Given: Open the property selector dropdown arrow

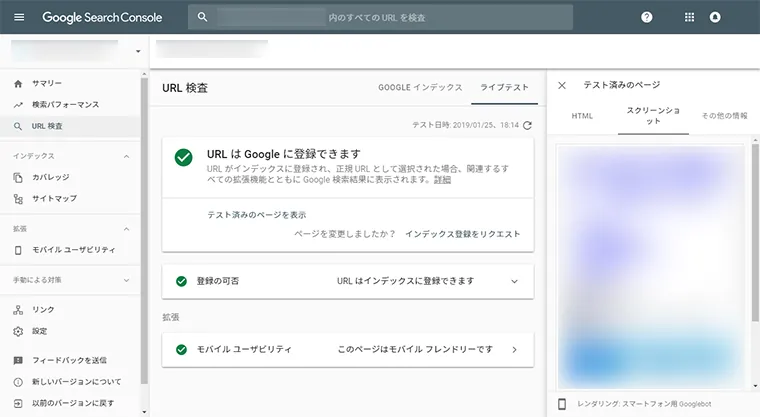Looking at the screenshot, I should 138,51.
